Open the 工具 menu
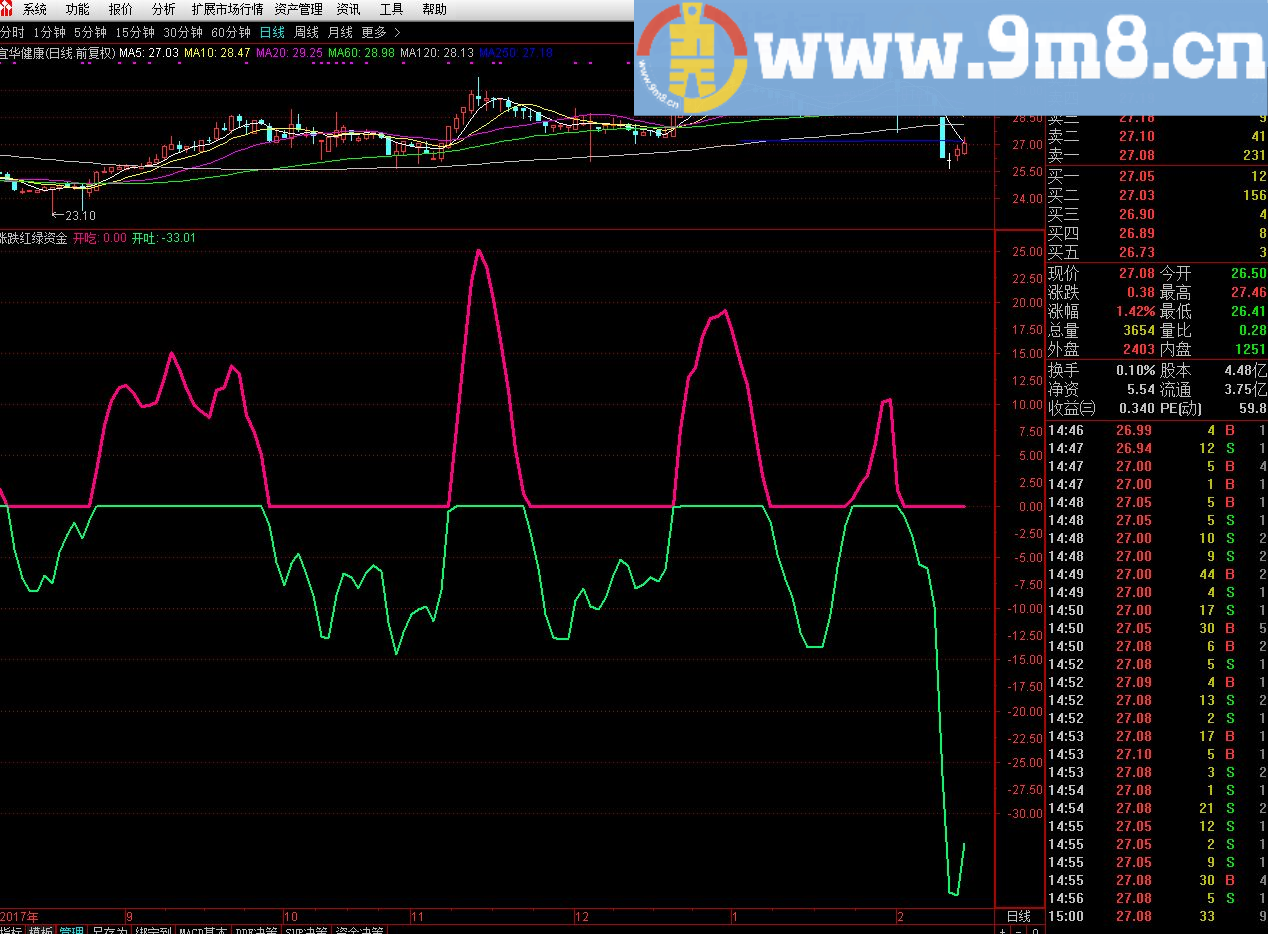Image resolution: width=1268 pixels, height=934 pixels. coord(391,9)
